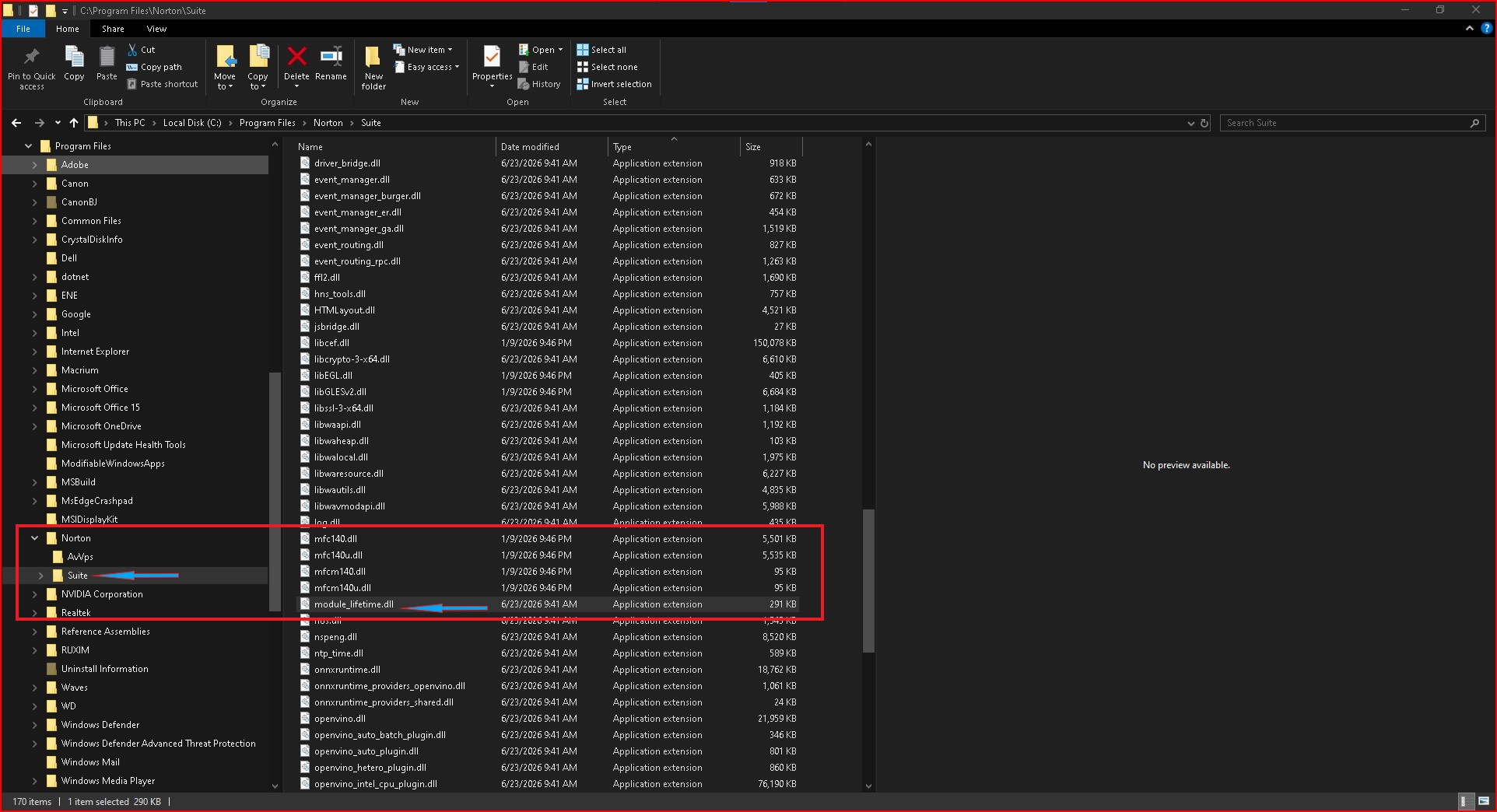This screenshot has width=1497, height=812.
Task: Click the Forward navigation arrow
Action: (39, 123)
